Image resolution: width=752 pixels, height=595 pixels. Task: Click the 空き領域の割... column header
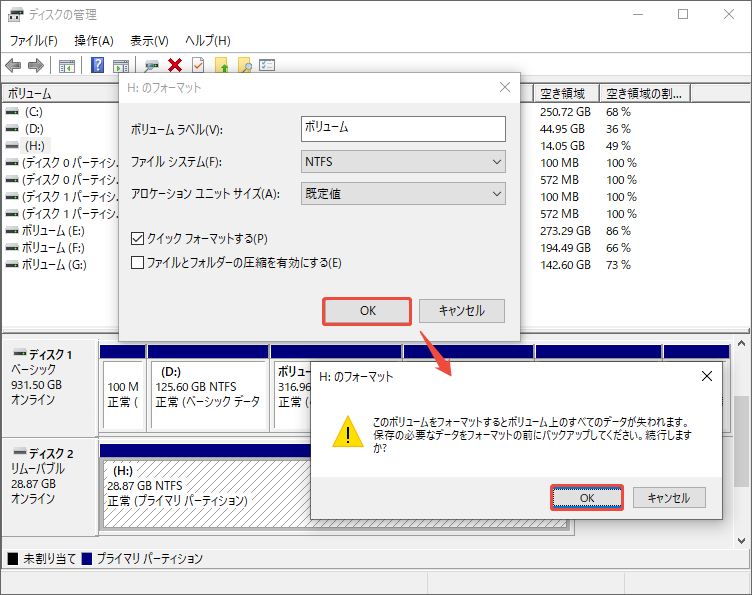[645, 93]
